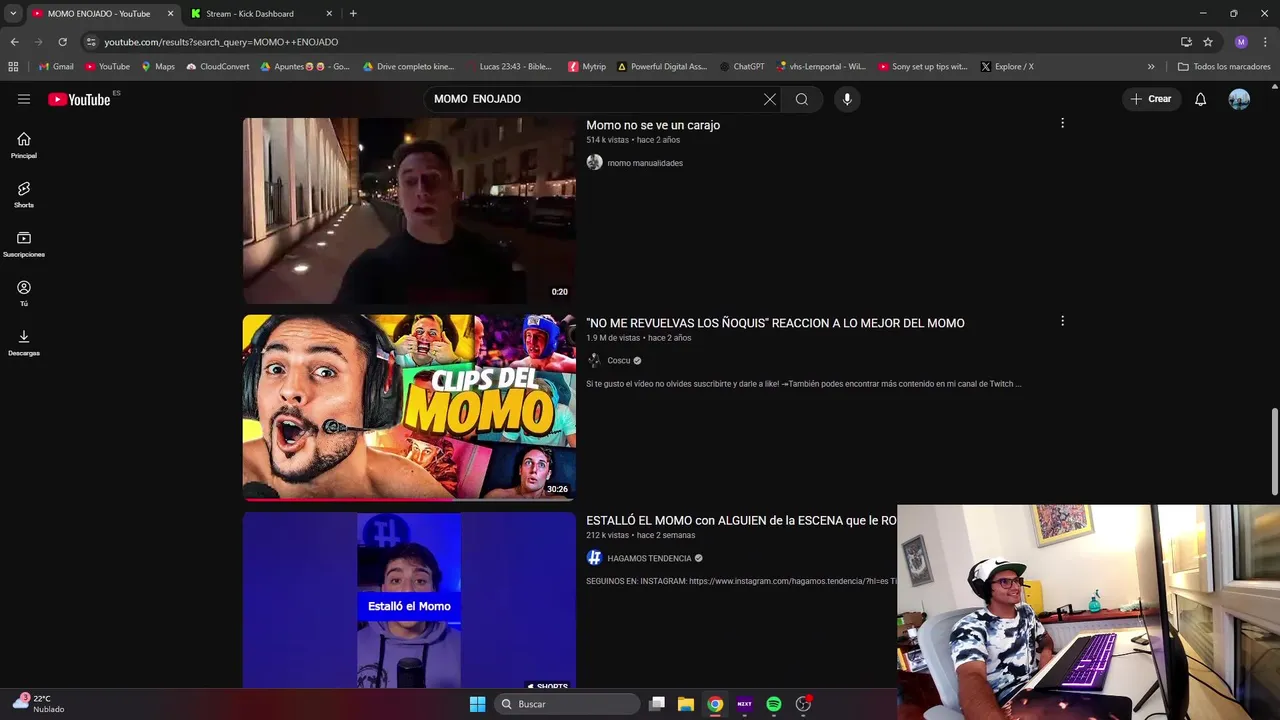Image resolution: width=1280 pixels, height=720 pixels.
Task: Open the ChatGPT bookmark
Action: pyautogui.click(x=742, y=67)
